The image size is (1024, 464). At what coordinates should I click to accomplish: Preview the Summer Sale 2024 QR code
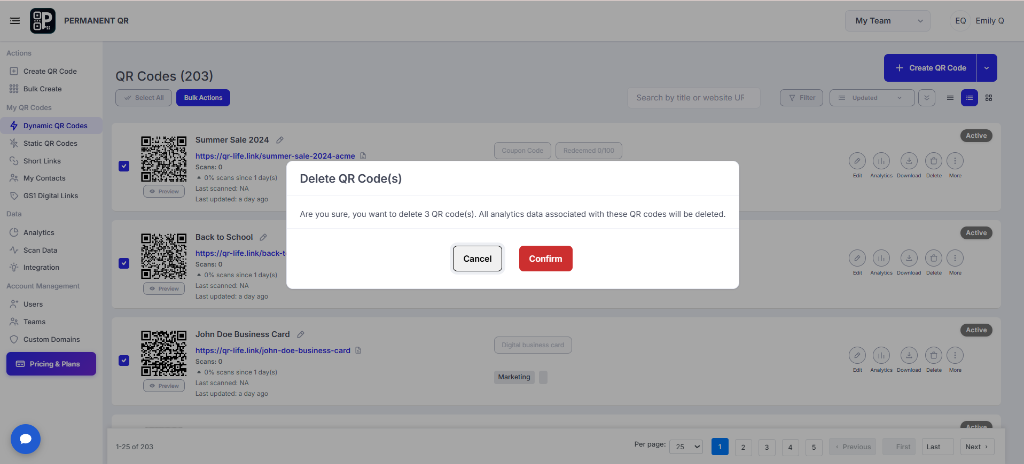(x=164, y=191)
